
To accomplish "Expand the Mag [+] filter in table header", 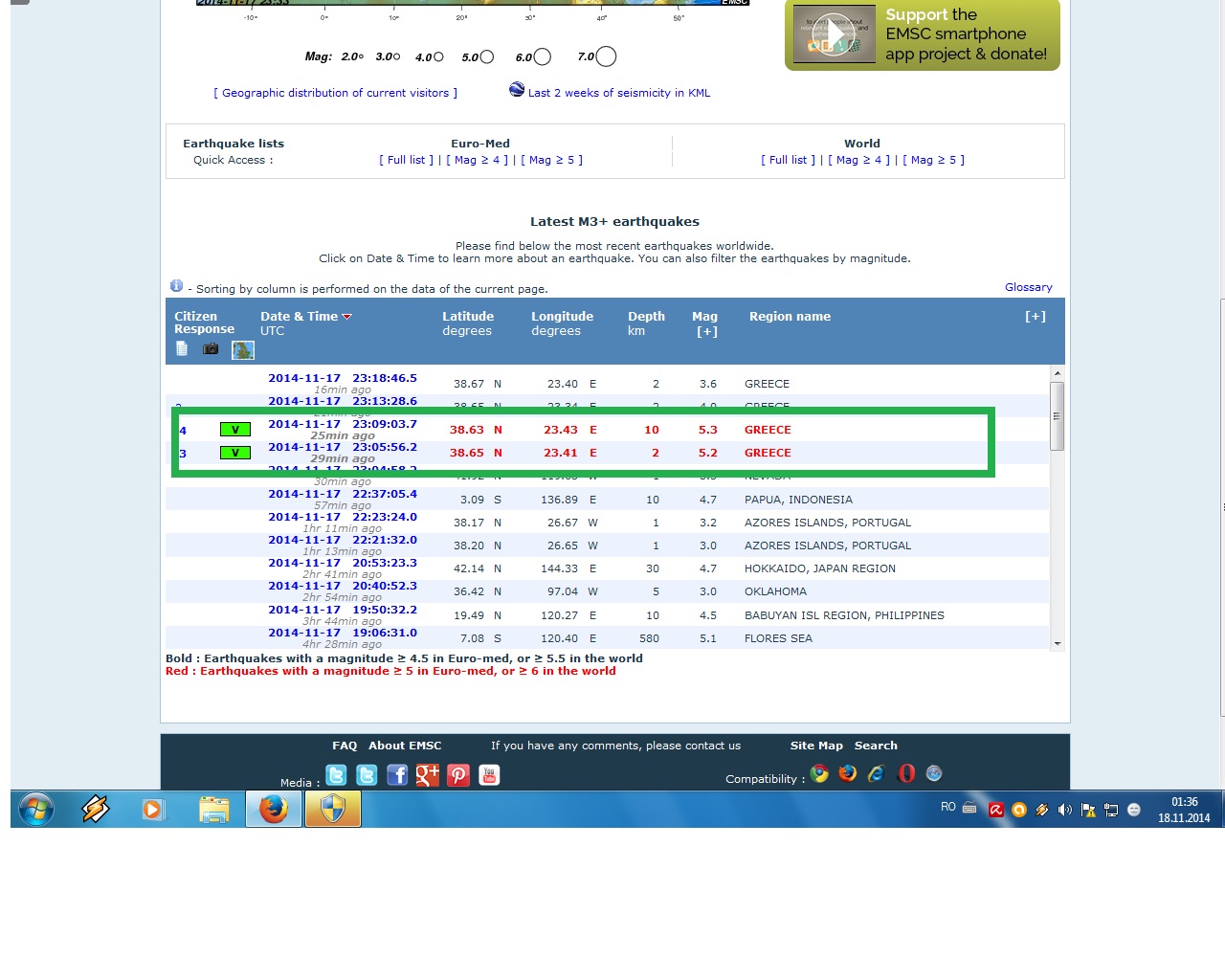I will point(706,332).
